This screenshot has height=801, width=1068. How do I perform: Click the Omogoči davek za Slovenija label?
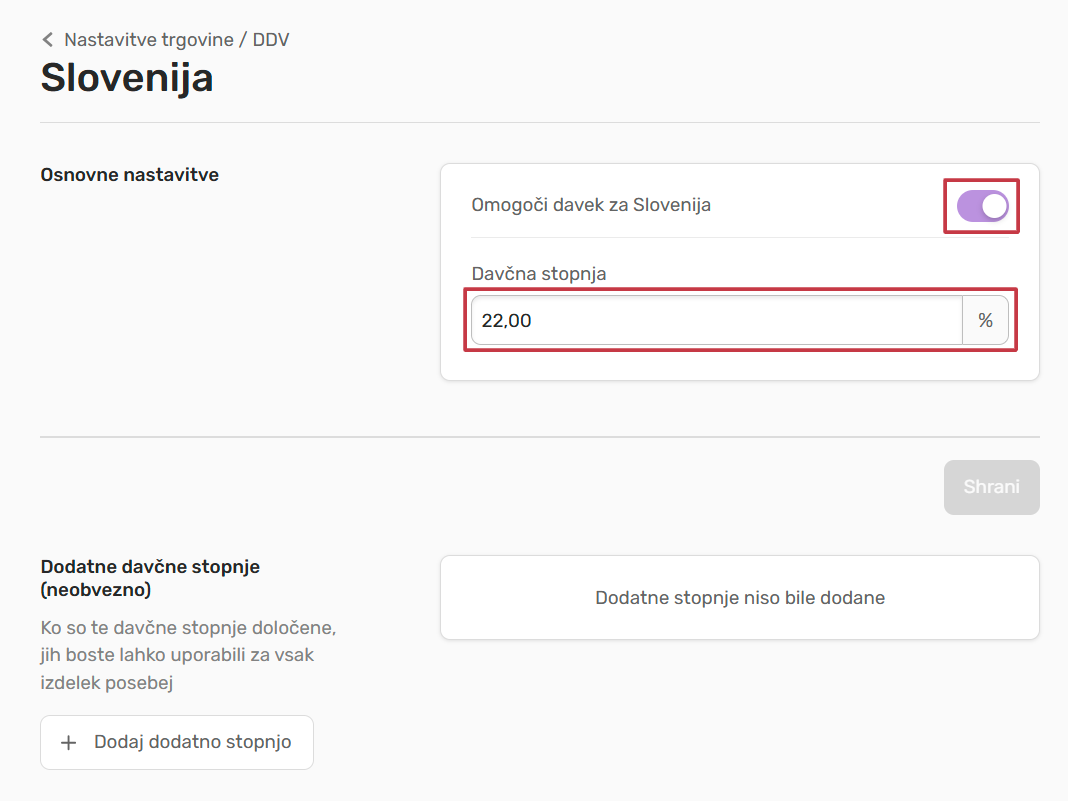point(590,205)
